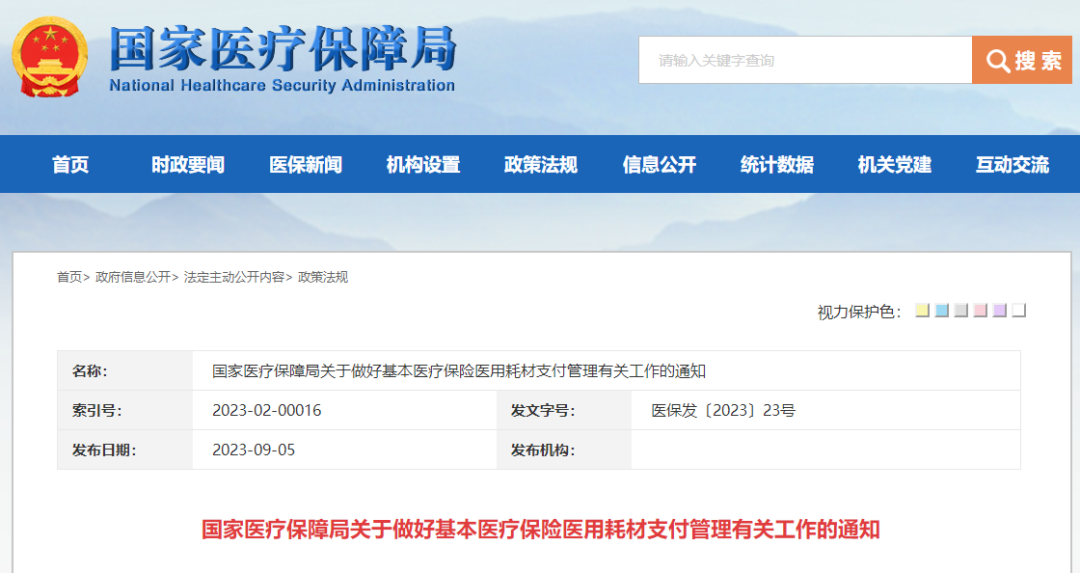Click the national emblem logo
1080x573 pixels.
(50, 57)
